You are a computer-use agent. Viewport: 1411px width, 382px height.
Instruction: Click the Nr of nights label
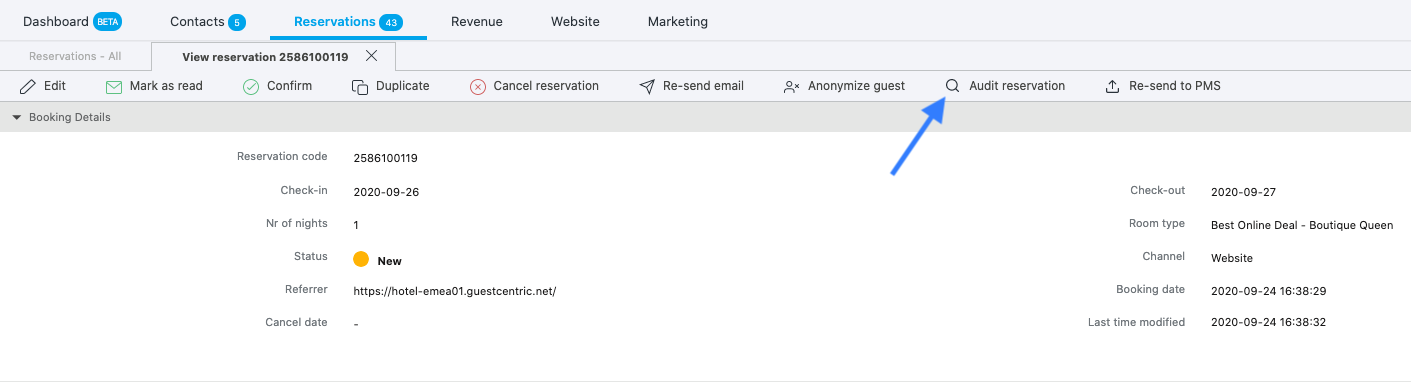pos(297,223)
